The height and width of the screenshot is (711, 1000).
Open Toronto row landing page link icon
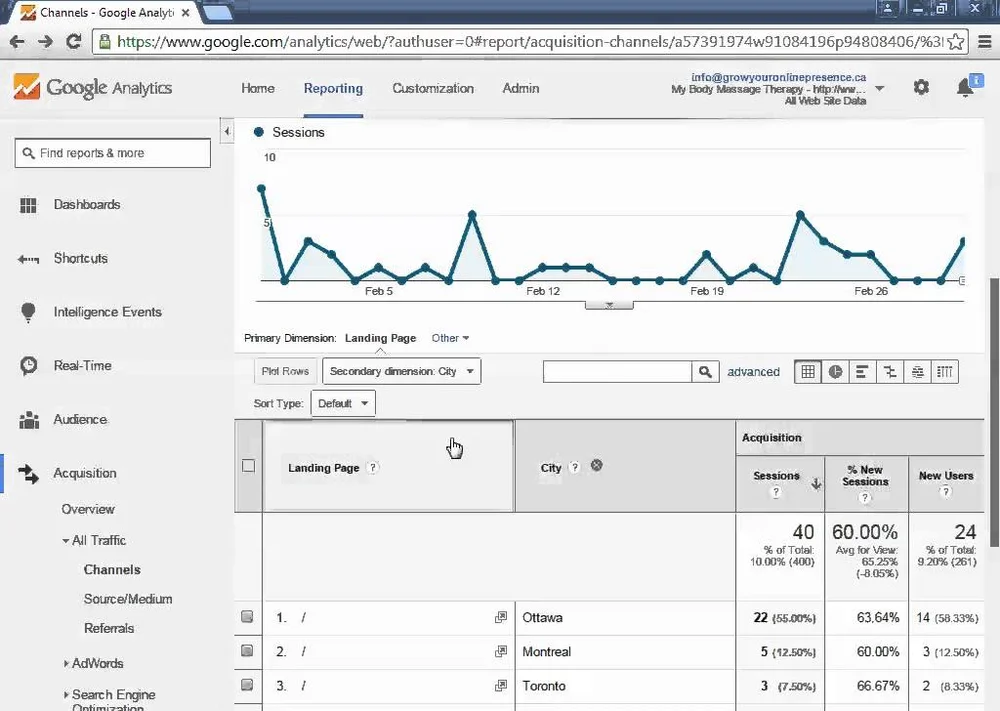pyautogui.click(x=501, y=685)
